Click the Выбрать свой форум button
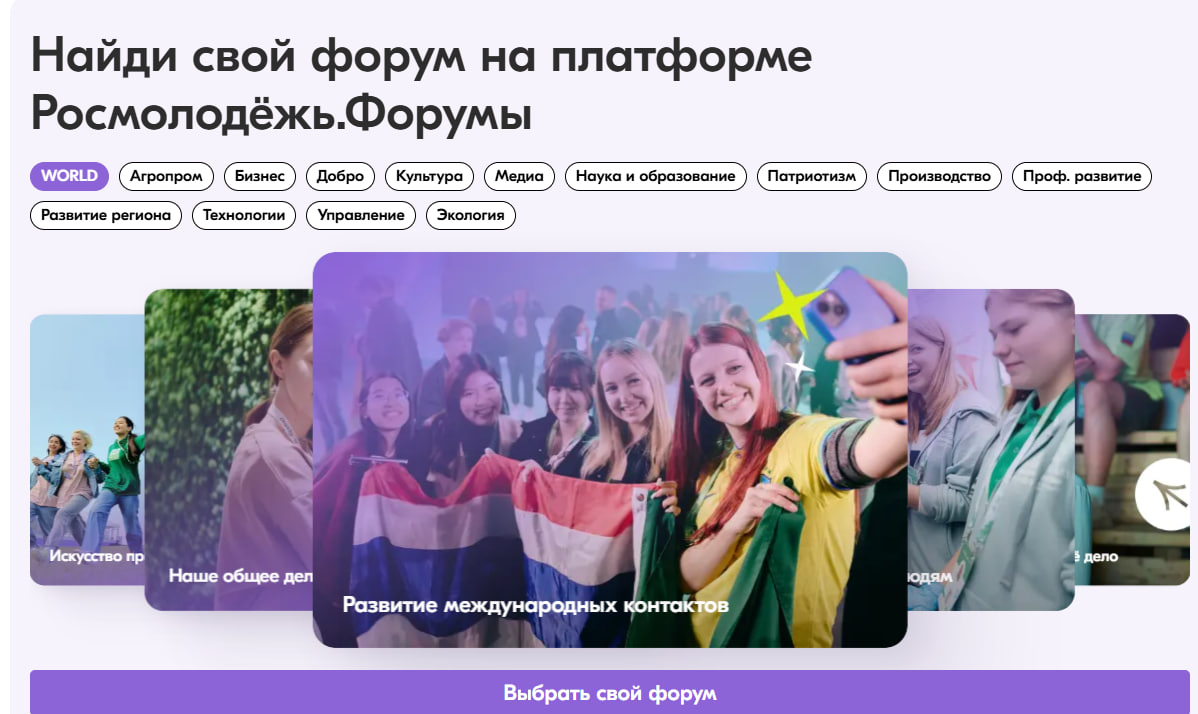 click(x=610, y=693)
